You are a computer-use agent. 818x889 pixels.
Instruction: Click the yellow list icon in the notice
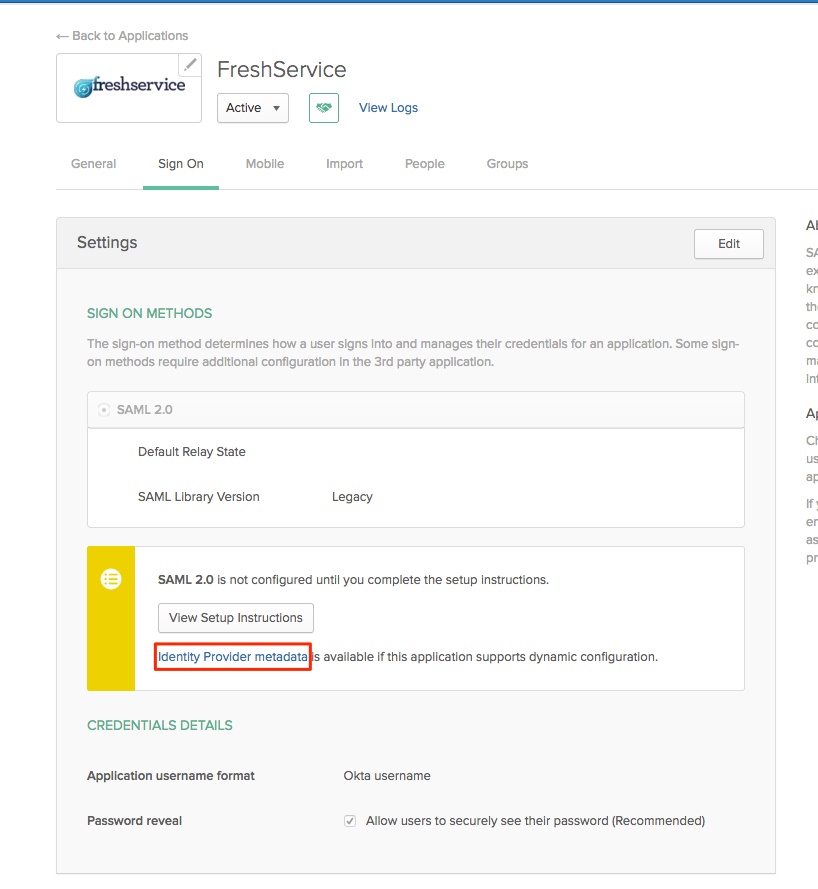coord(111,579)
